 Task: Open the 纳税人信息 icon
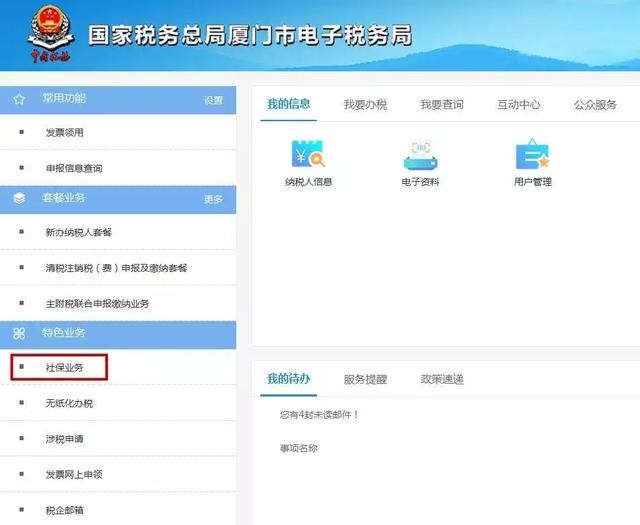tap(308, 154)
